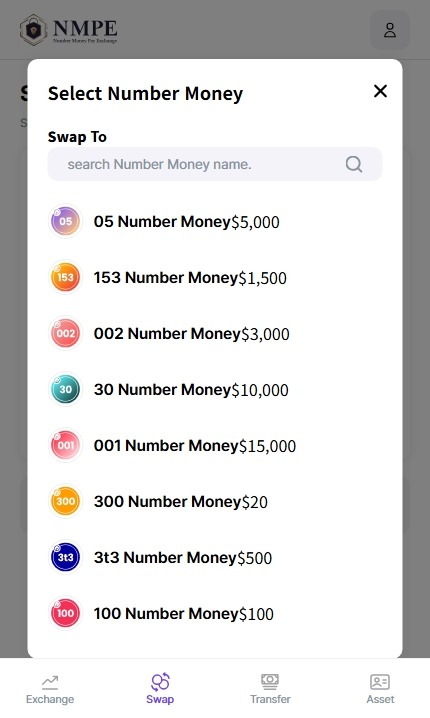The height and width of the screenshot is (718, 430).
Task: Switch to the Swap tab
Action: [160, 689]
